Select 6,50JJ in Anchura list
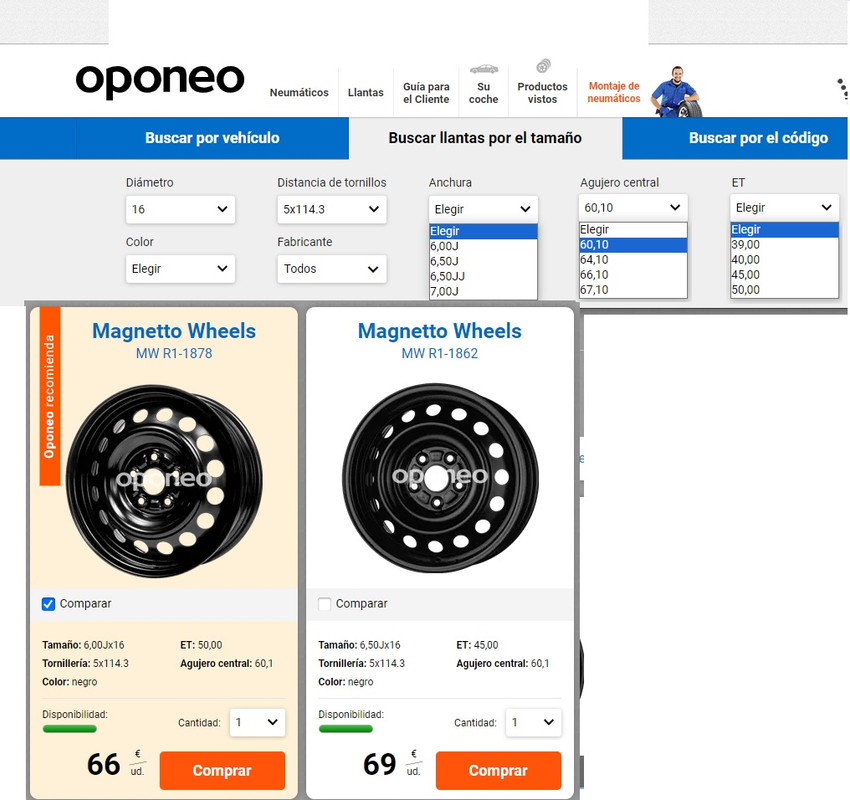 coord(483,276)
